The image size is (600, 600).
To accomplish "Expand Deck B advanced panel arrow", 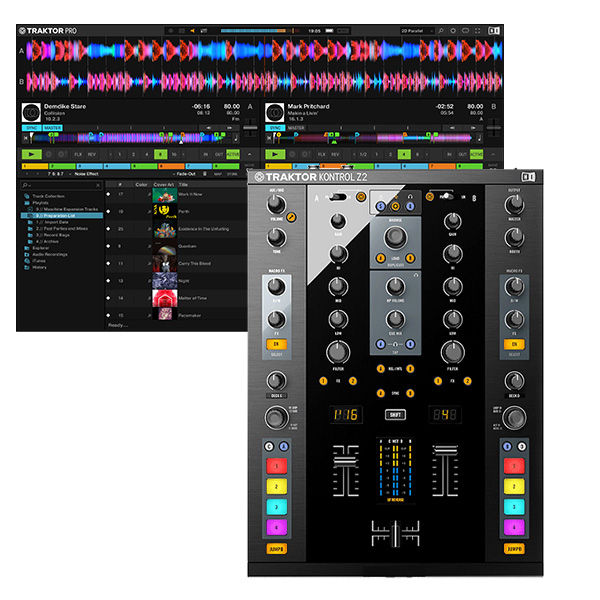I will [x=494, y=154].
